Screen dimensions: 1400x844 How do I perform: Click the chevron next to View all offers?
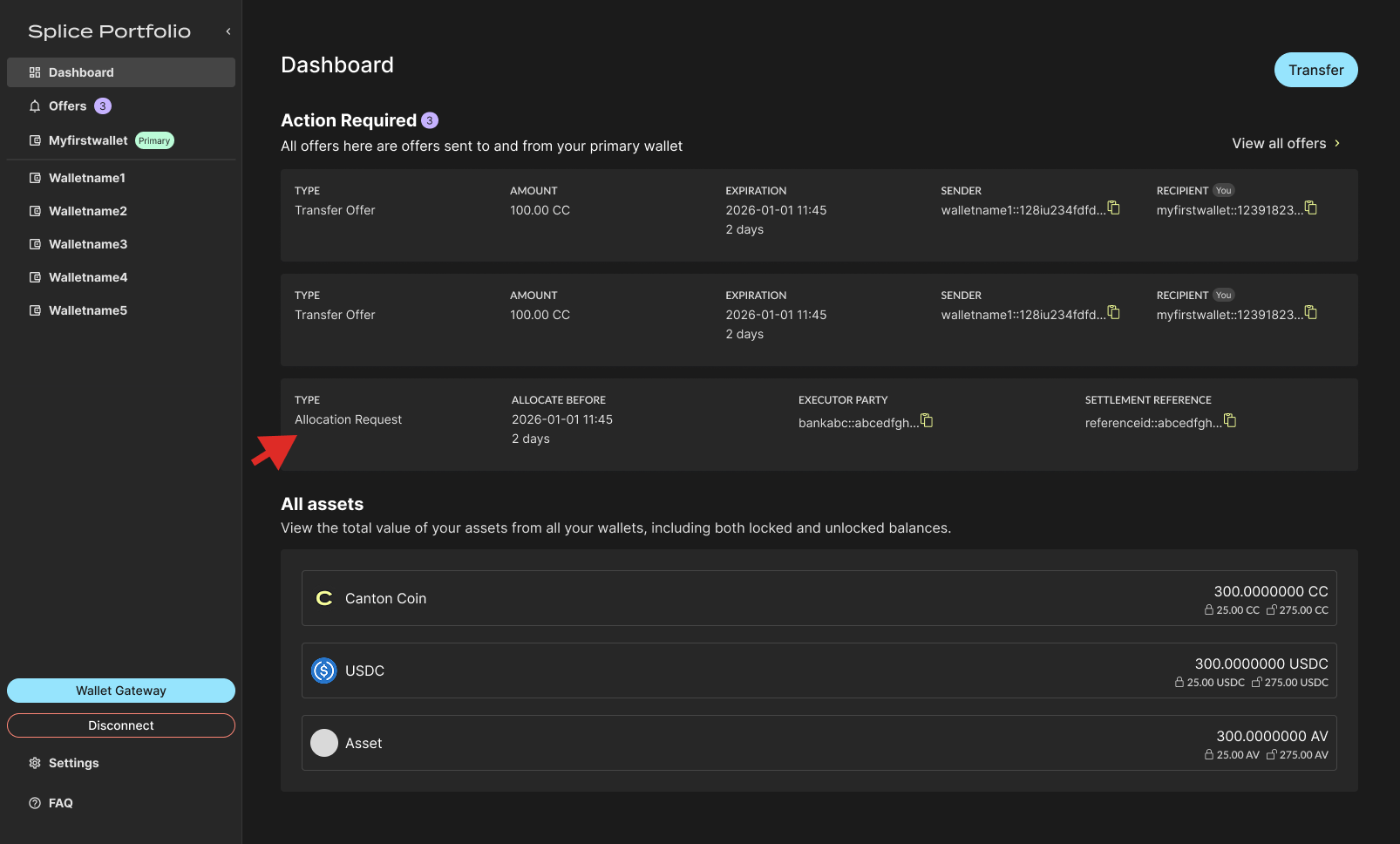click(x=1337, y=143)
